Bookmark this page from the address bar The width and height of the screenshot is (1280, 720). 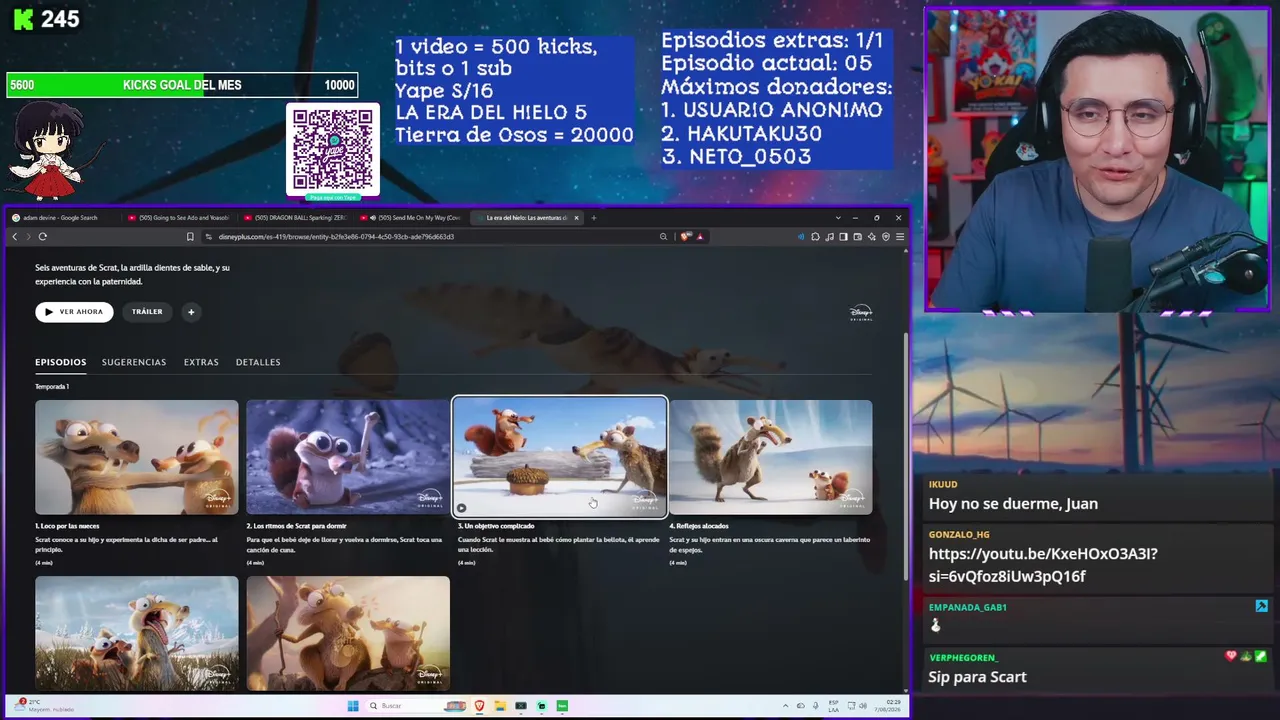click(190, 237)
